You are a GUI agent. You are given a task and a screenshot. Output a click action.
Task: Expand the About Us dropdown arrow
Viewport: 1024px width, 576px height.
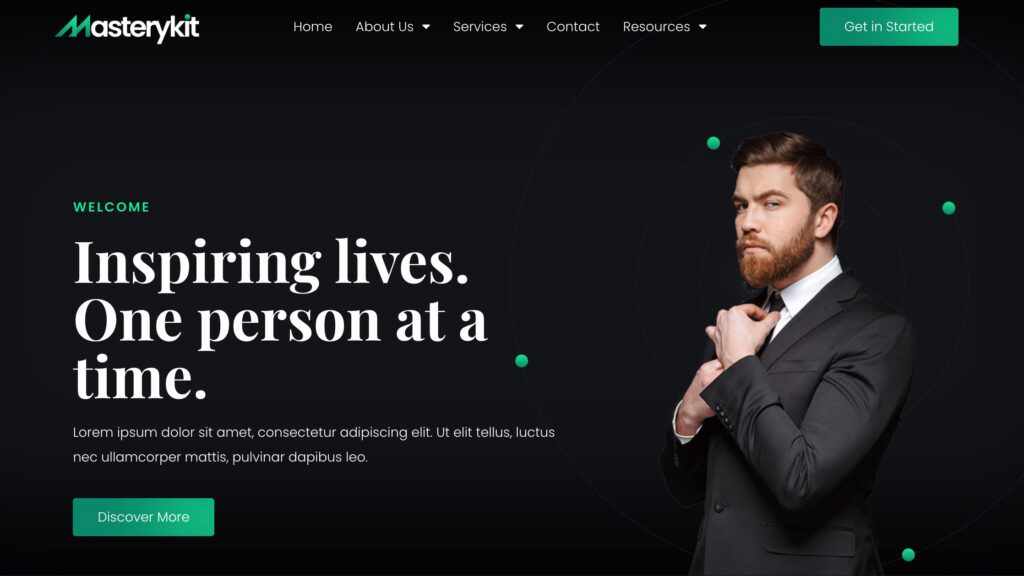coord(426,27)
